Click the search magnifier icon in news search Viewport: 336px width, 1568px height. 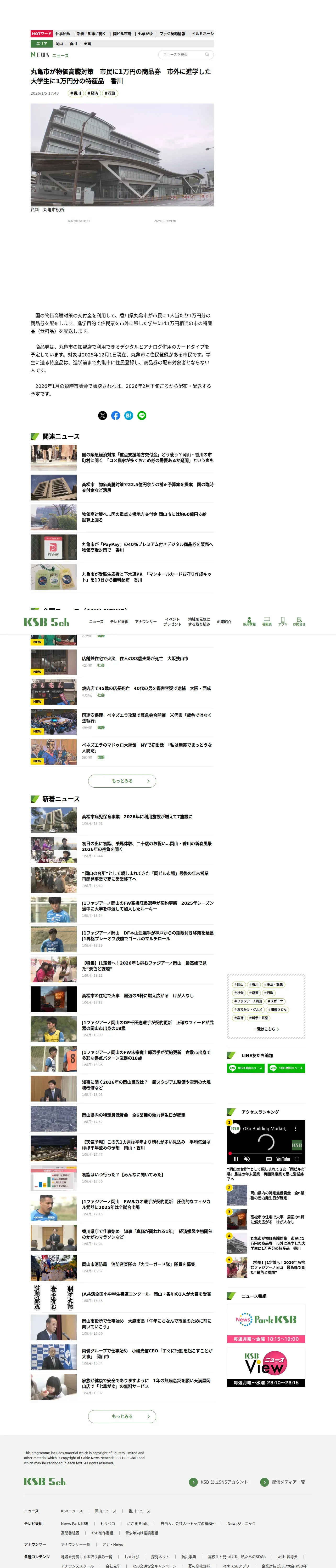207,55
